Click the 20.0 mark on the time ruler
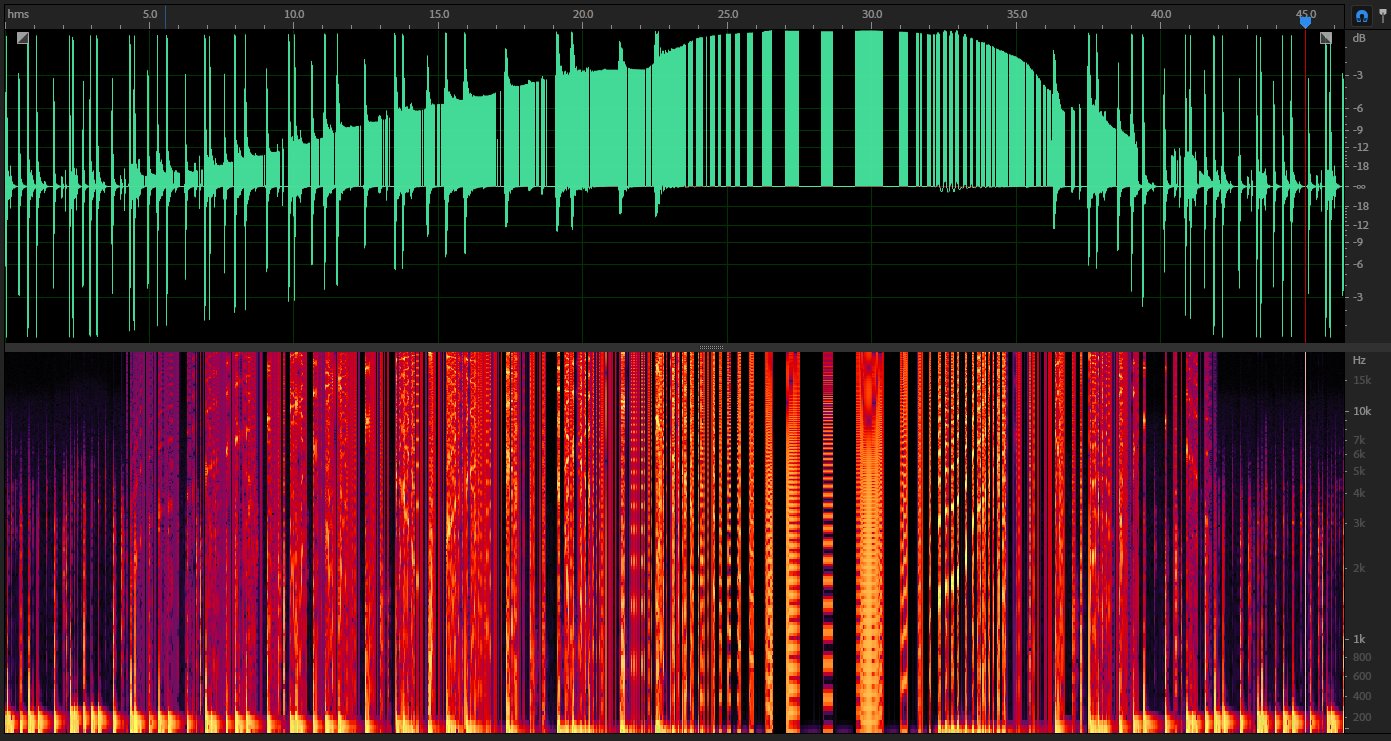This screenshot has height=741, width=1391. click(x=583, y=15)
